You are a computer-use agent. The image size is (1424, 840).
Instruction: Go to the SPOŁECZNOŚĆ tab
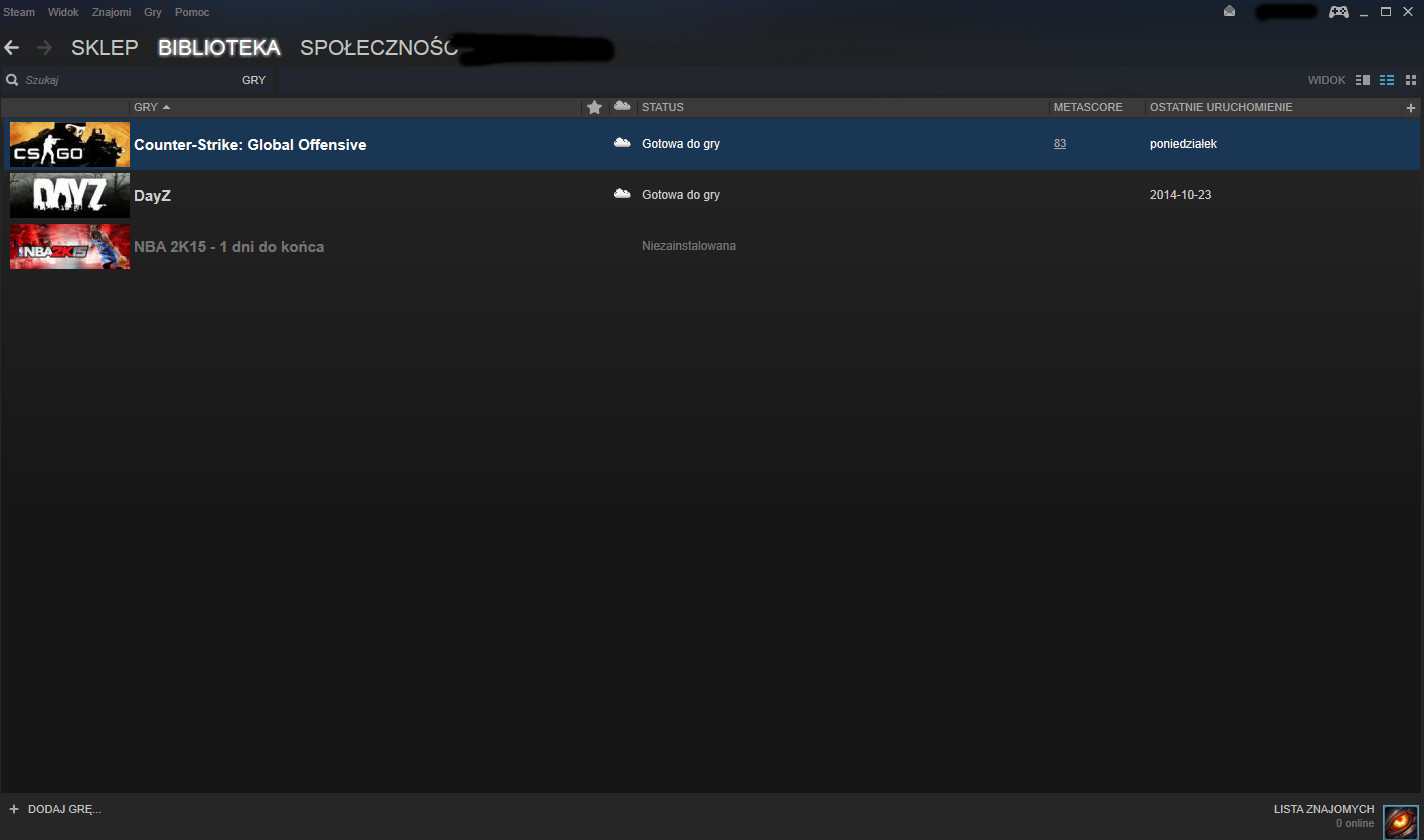(x=379, y=48)
